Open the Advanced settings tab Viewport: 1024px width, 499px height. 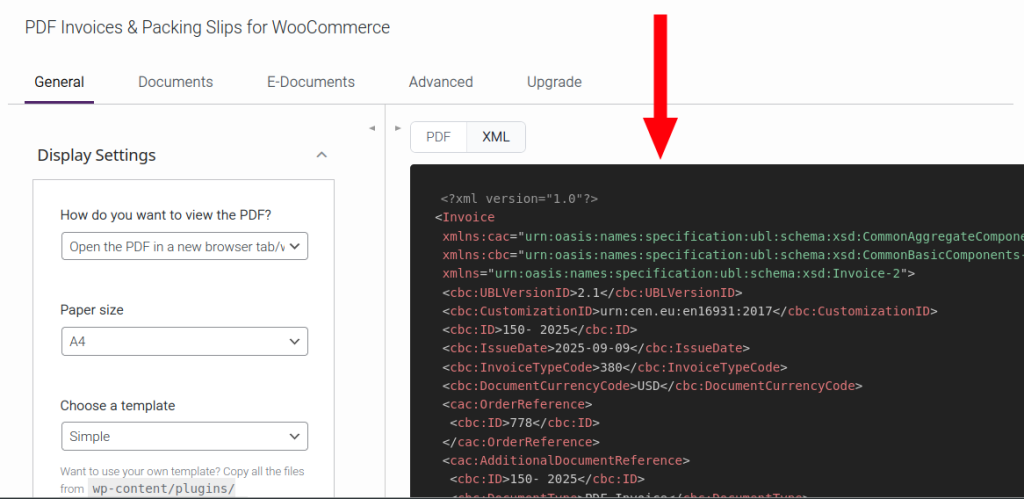point(441,82)
